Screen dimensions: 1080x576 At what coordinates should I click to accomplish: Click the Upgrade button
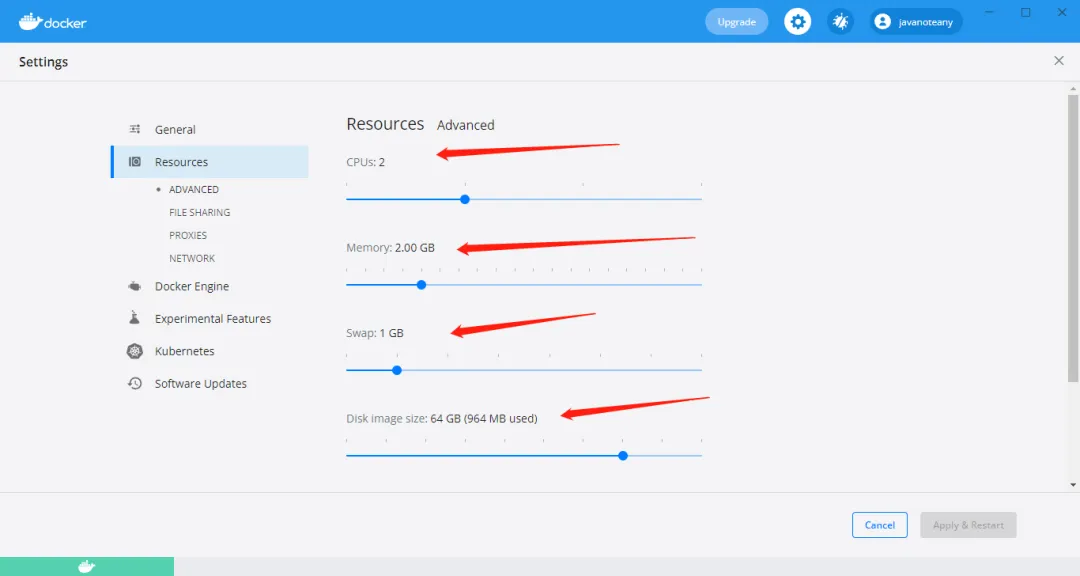click(736, 22)
